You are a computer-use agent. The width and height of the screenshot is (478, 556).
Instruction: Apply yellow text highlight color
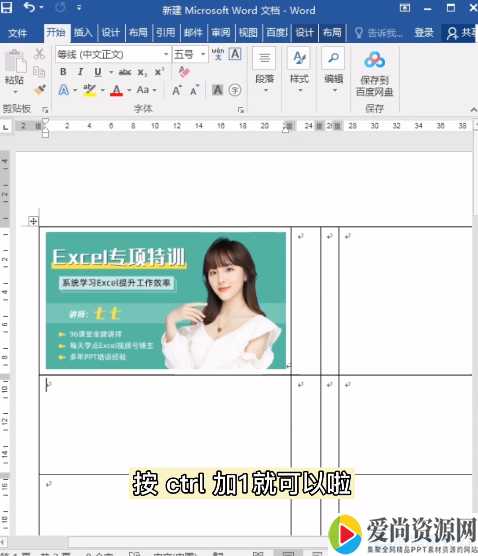click(x=89, y=90)
